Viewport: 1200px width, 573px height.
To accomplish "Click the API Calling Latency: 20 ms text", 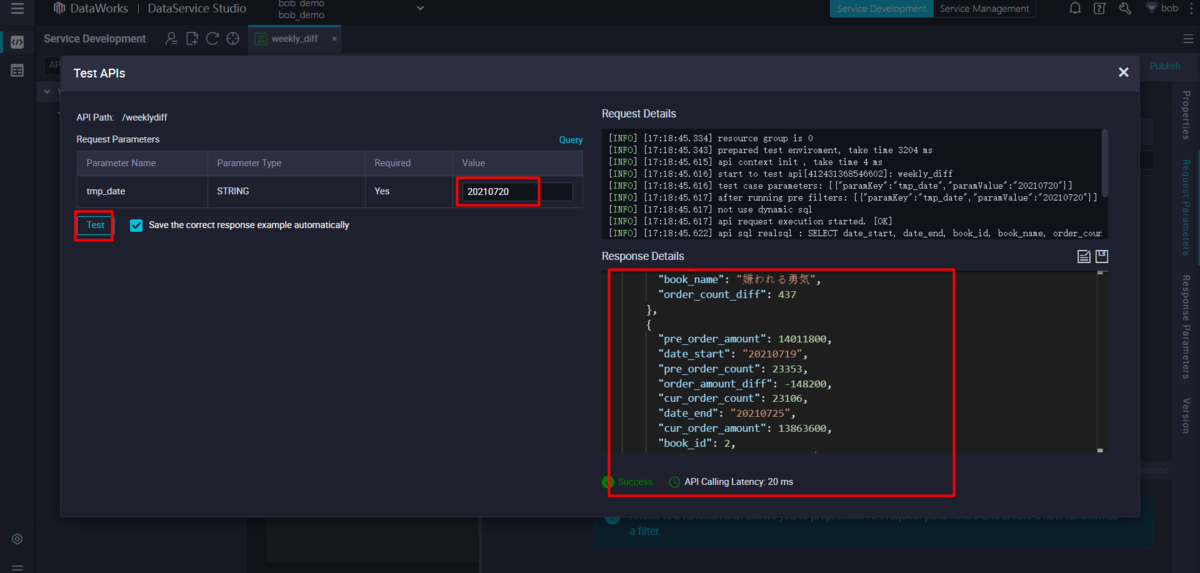I will 739,482.
